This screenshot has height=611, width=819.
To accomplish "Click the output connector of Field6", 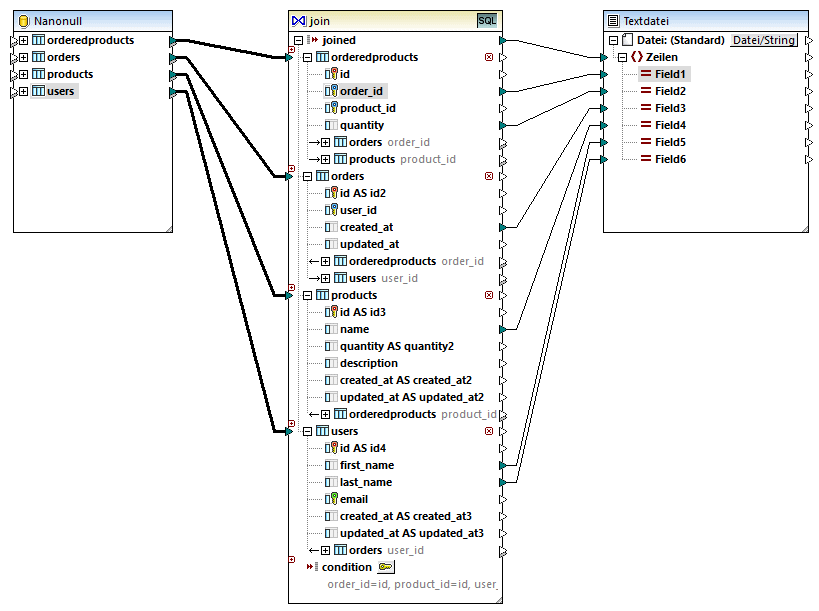I will coord(808,160).
